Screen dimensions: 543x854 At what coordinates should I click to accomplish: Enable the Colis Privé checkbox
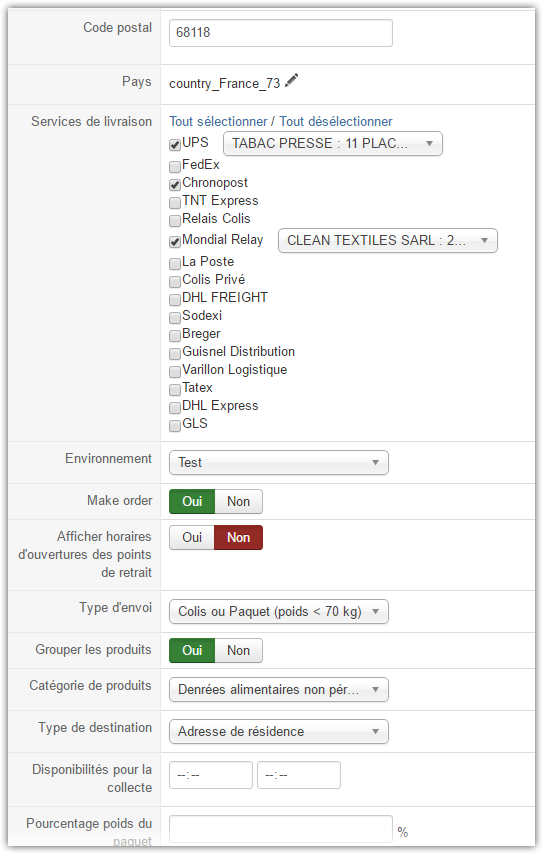click(175, 282)
